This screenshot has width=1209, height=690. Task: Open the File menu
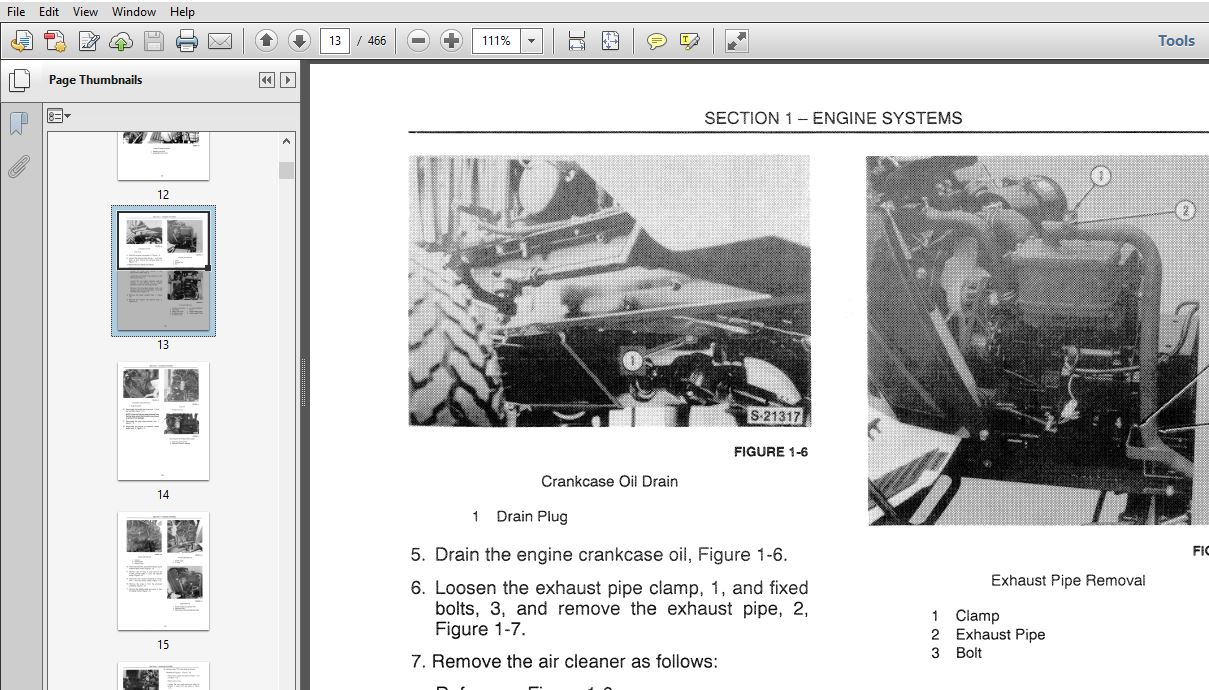[16, 12]
